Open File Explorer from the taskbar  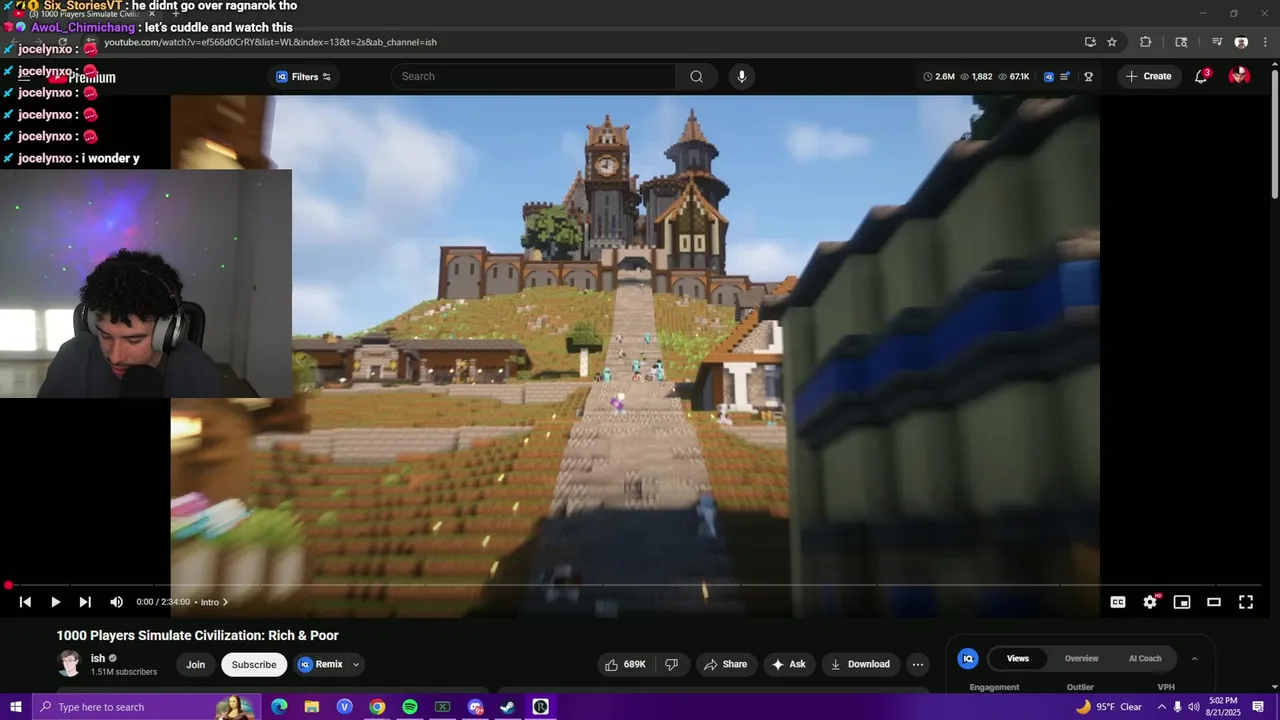312,707
